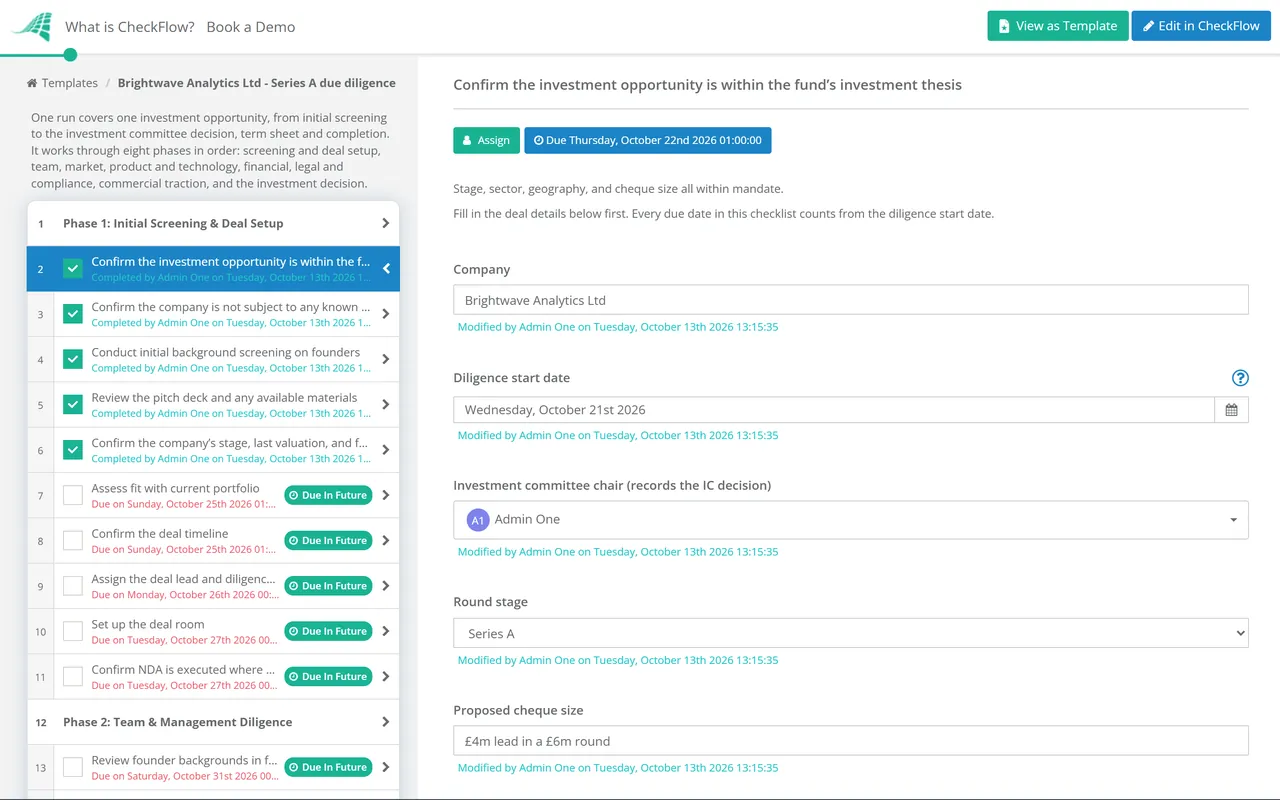Uncheck the 'Confirm the investment opportunity' task checkbox

pos(73,269)
